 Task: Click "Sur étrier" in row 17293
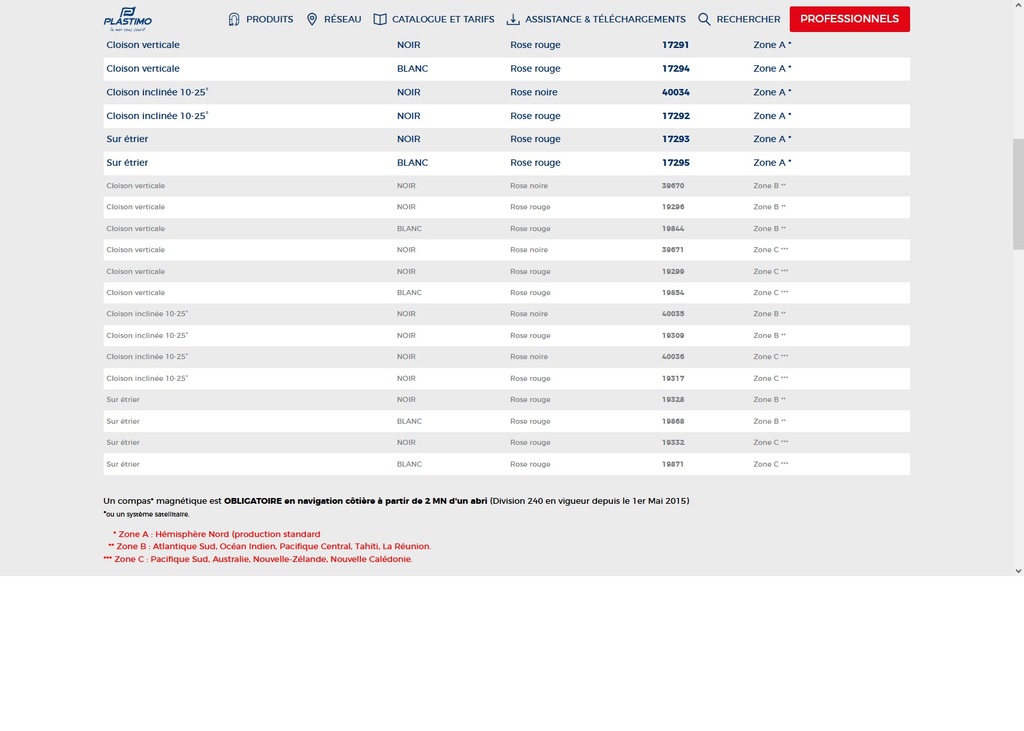point(127,139)
